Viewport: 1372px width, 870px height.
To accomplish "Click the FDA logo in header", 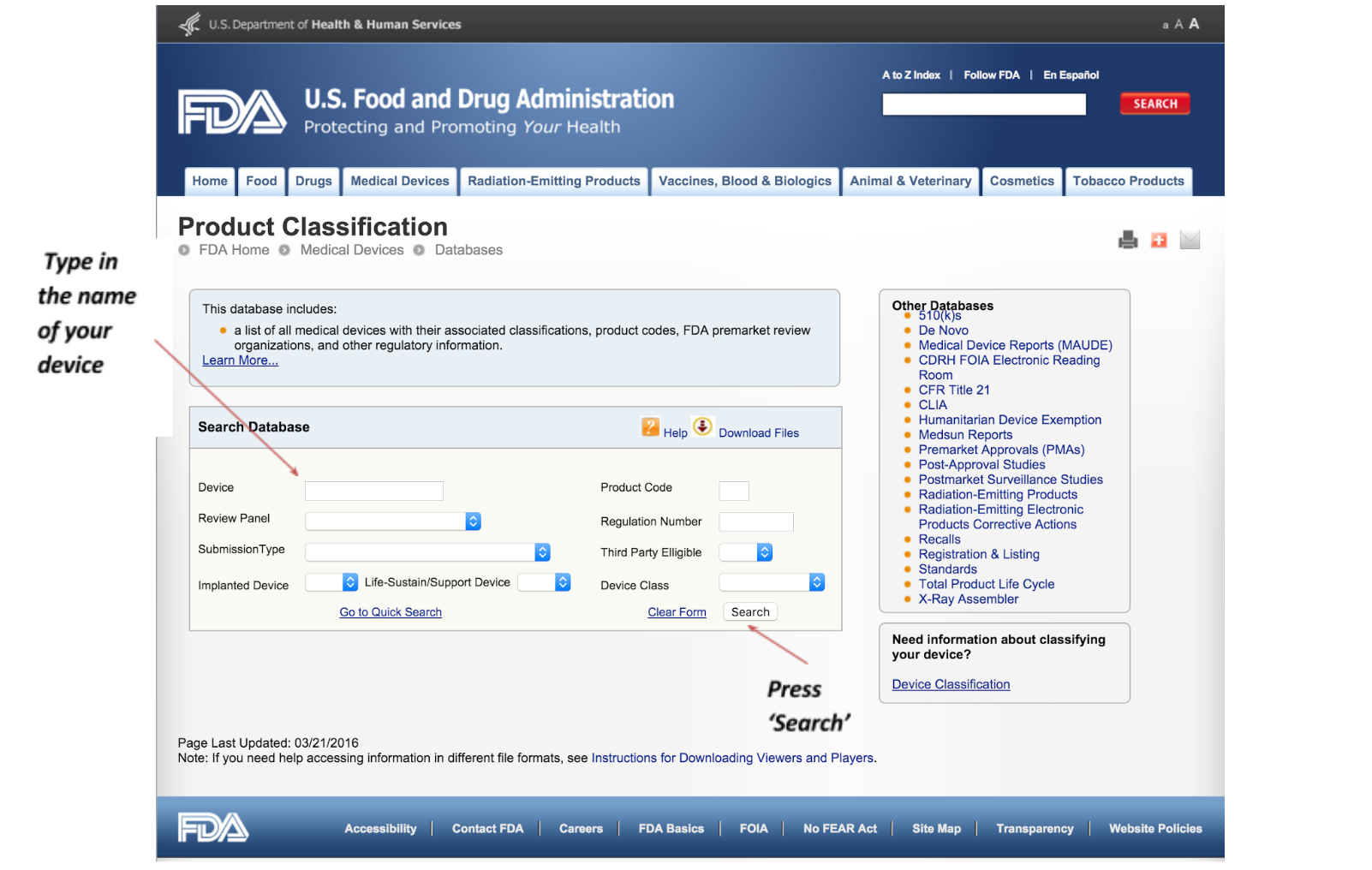I will coord(232,111).
